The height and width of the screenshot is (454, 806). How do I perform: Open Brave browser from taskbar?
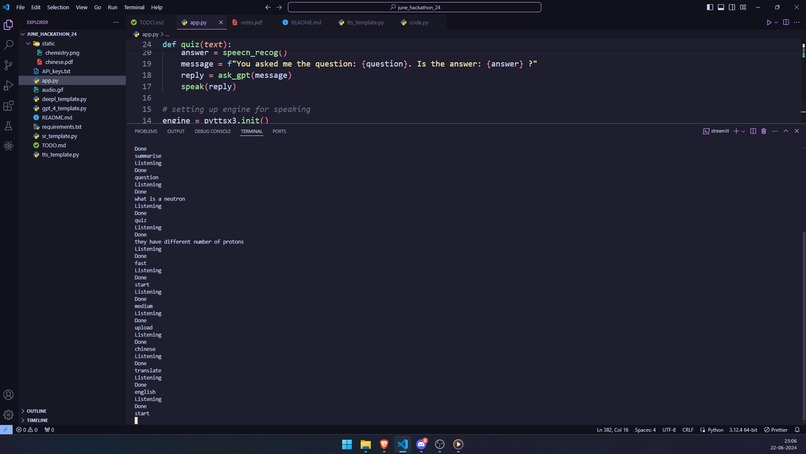coord(384,444)
